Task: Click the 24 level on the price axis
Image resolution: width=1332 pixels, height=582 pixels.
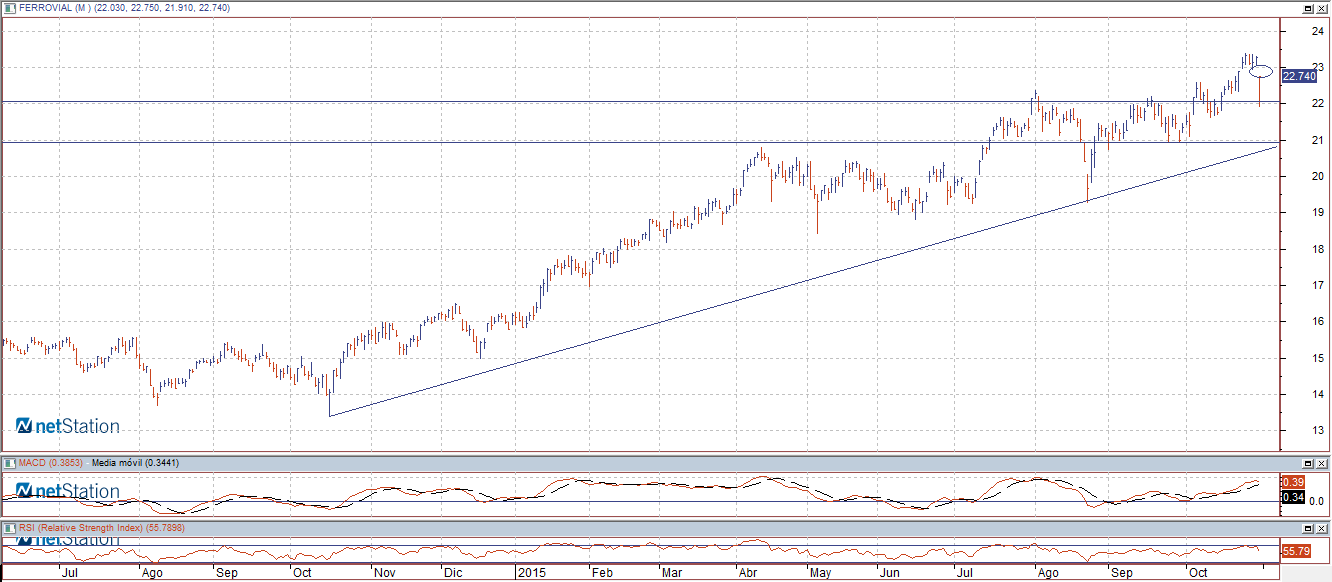Action: (1319, 31)
